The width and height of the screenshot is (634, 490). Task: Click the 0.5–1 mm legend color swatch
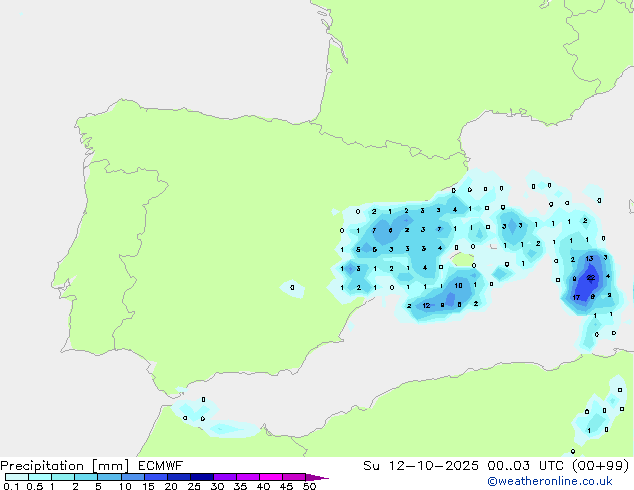40,477
